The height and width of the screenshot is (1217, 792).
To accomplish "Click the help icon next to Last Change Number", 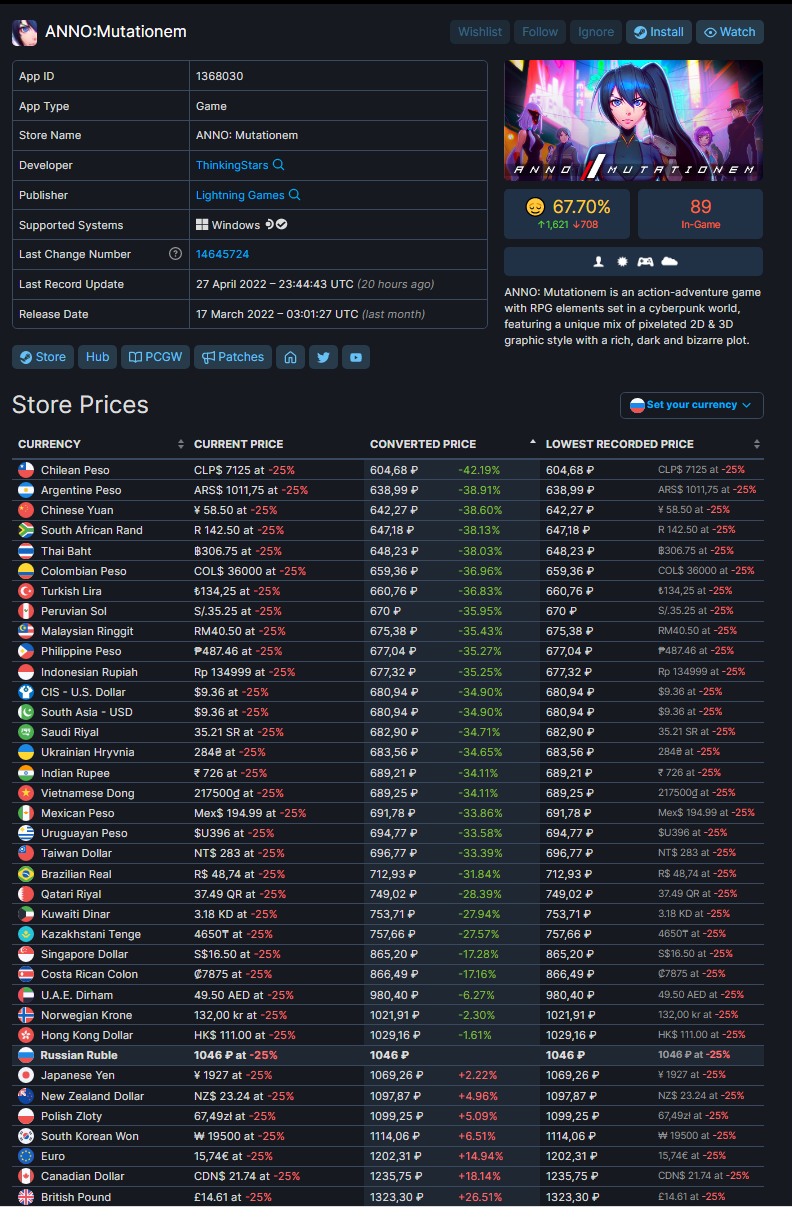I will pos(175,254).
